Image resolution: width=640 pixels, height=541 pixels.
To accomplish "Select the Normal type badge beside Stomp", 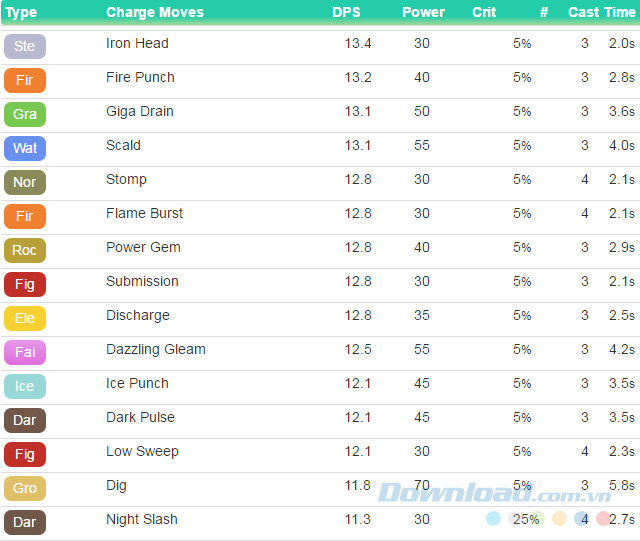I will pos(25,182).
